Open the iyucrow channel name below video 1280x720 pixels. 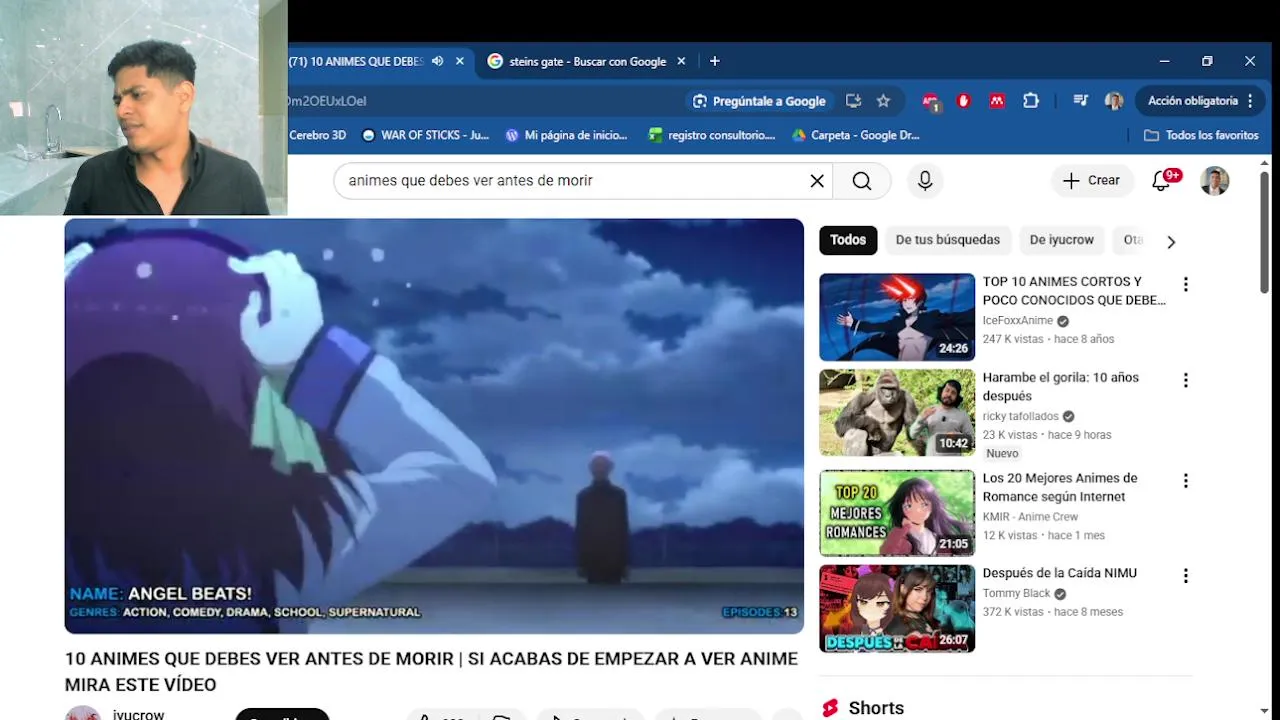pos(138,714)
